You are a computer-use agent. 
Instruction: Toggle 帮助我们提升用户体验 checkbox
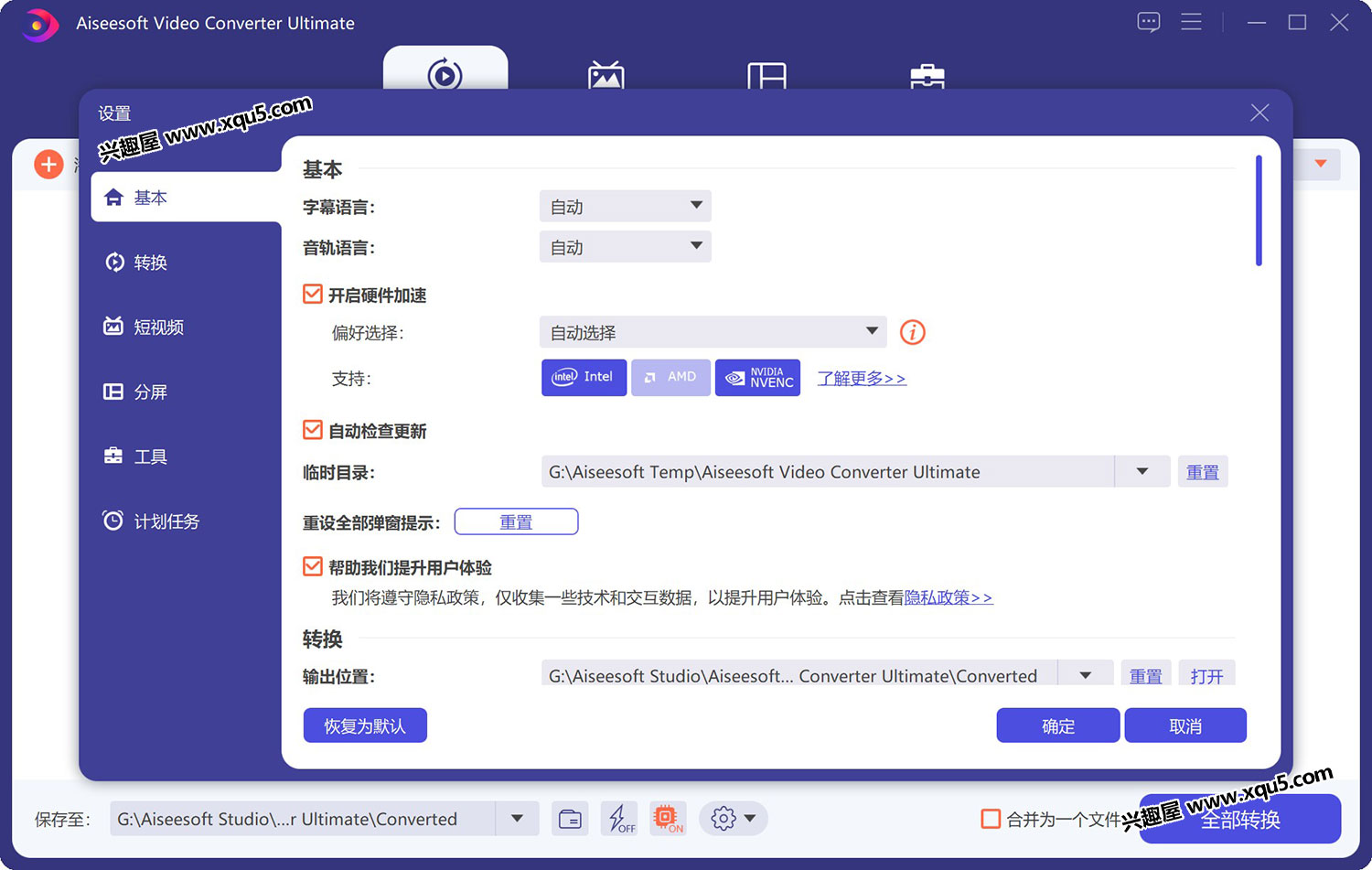(313, 567)
